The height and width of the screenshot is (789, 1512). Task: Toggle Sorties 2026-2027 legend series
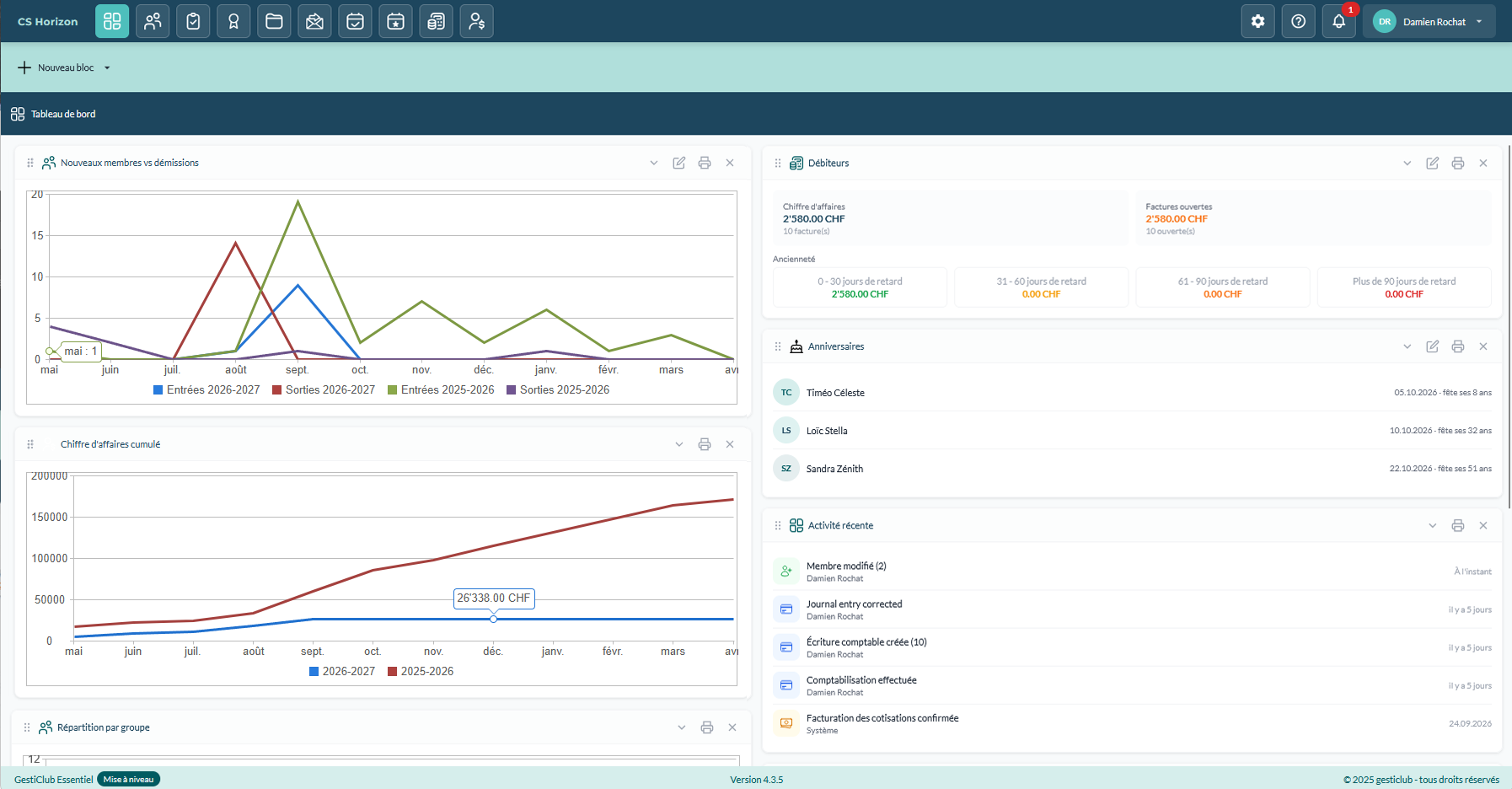(324, 389)
